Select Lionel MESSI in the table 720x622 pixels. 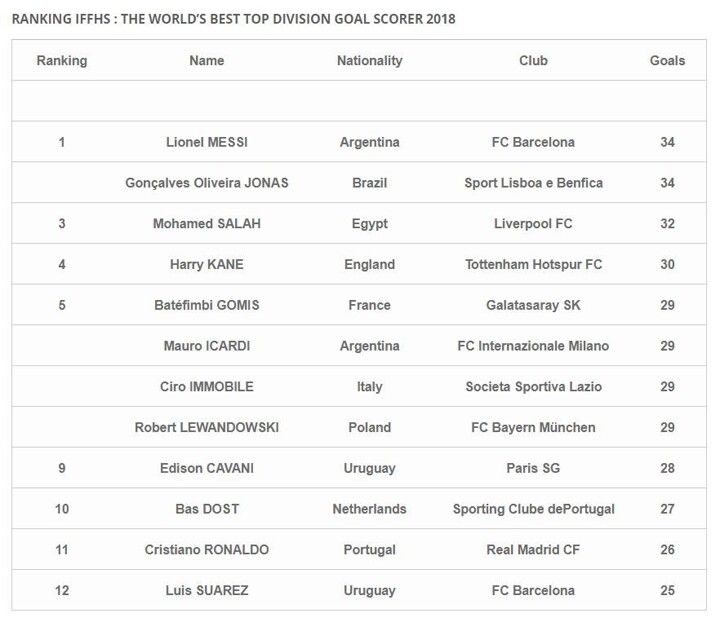point(206,143)
